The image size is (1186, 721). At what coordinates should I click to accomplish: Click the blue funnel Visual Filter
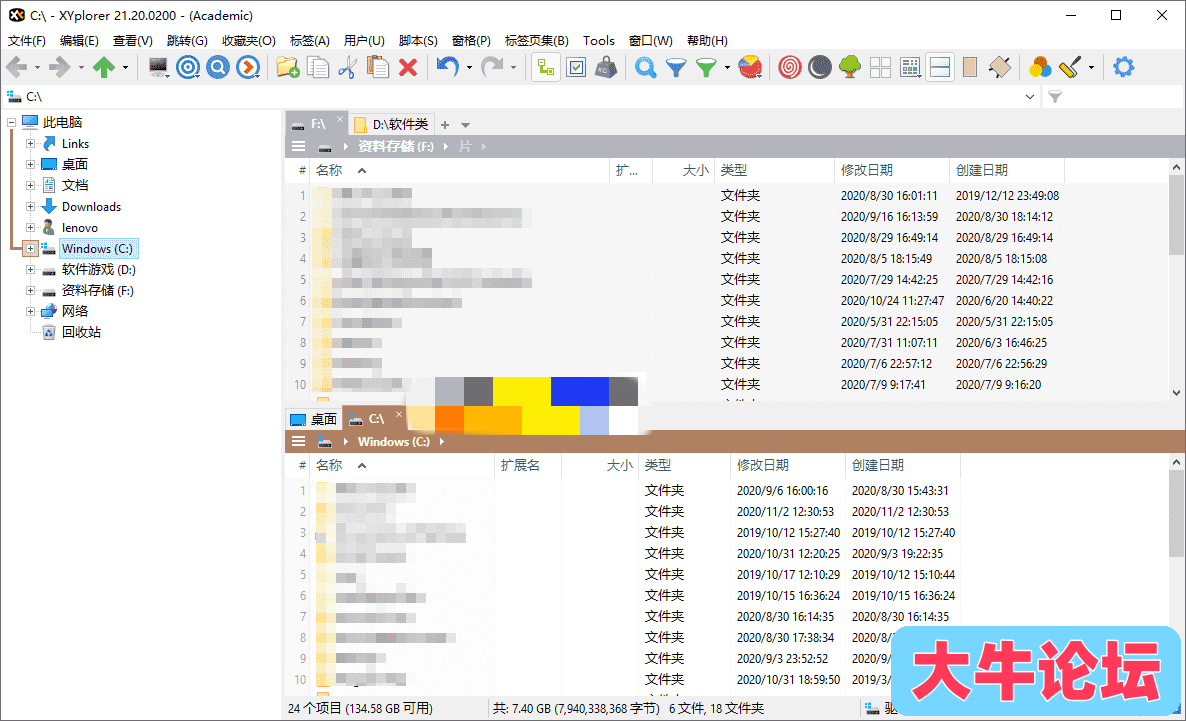(675, 67)
